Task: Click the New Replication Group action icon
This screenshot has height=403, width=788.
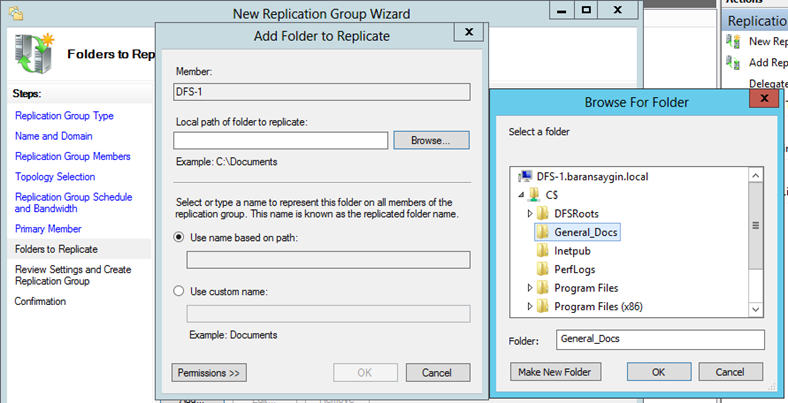Action: (735, 41)
